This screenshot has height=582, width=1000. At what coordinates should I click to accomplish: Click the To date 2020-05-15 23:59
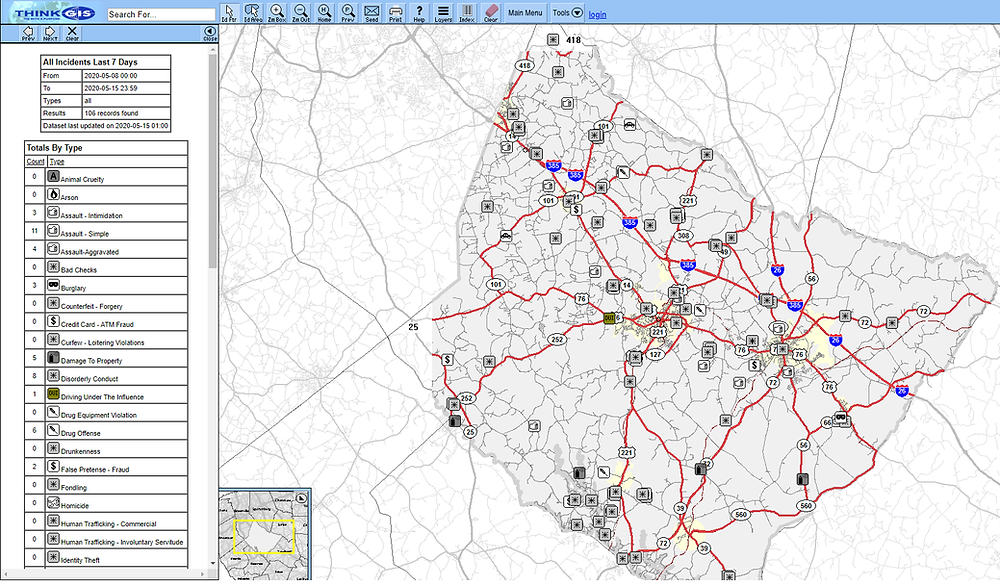(x=126, y=88)
